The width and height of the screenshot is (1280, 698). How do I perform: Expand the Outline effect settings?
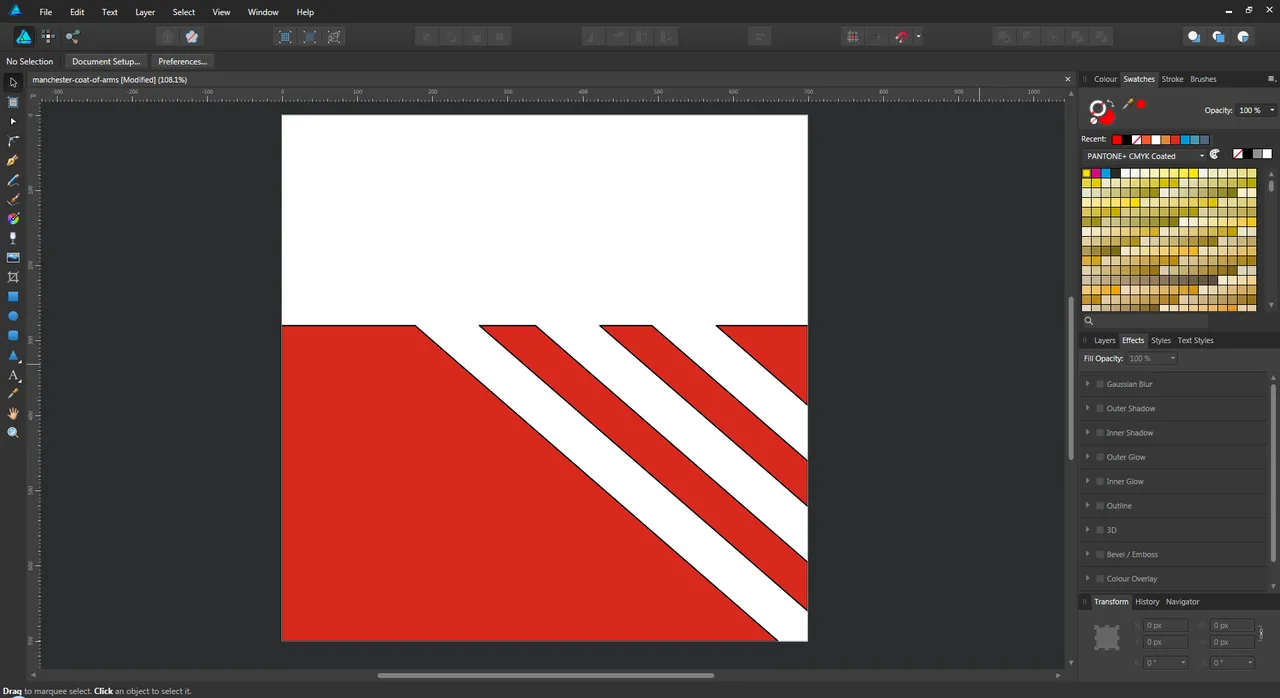tap(1088, 506)
